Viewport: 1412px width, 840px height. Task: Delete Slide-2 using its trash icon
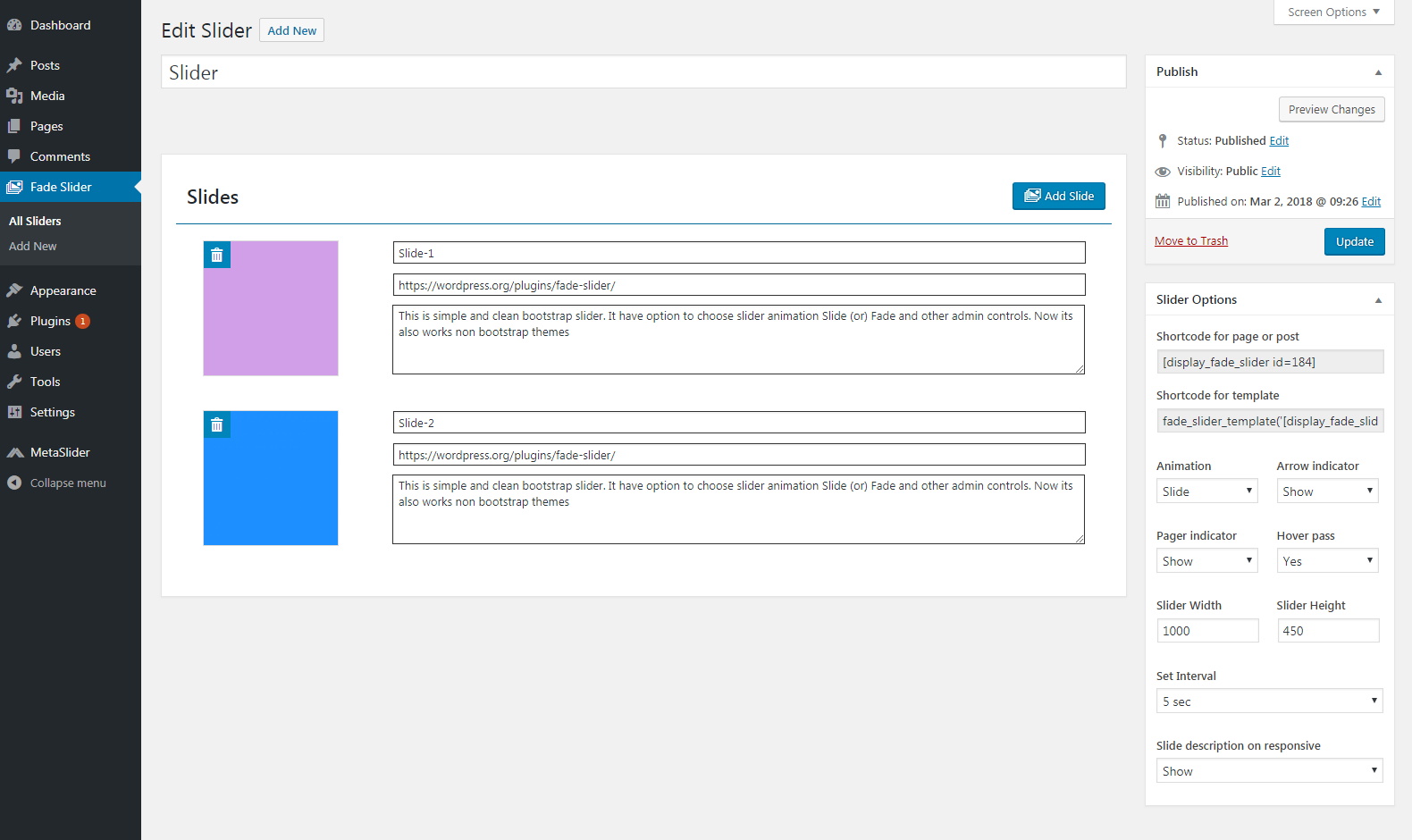point(216,424)
